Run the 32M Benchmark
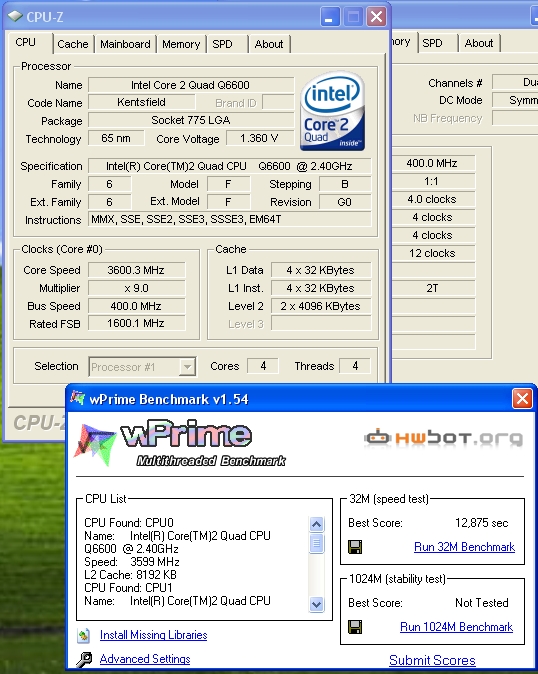 pyautogui.click(x=464, y=547)
